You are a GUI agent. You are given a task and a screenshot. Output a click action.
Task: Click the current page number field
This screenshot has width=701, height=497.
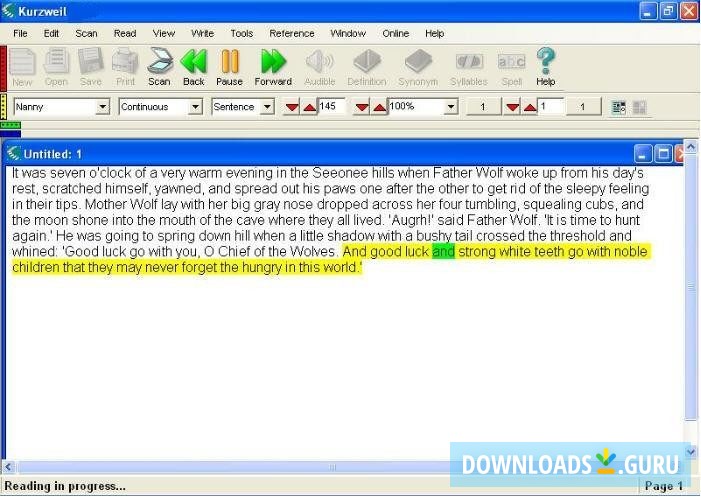(551, 106)
